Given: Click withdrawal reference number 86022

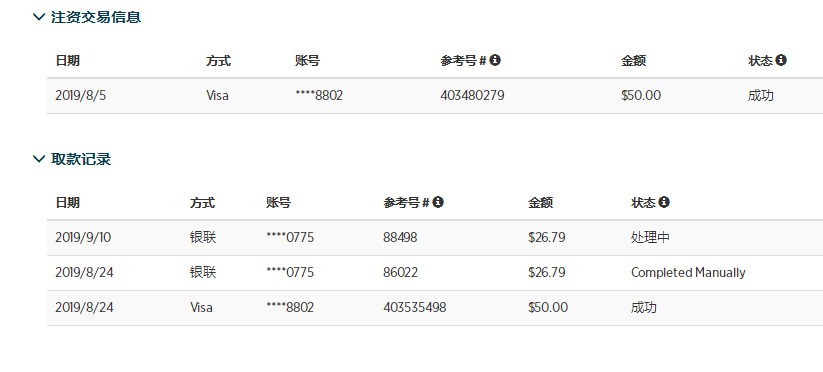Looking at the screenshot, I should tap(400, 273).
